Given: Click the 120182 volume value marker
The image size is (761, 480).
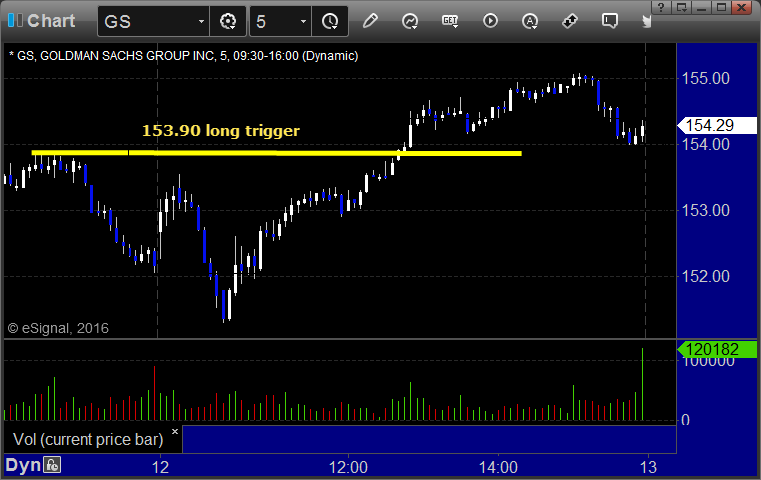Looking at the screenshot, I should point(717,349).
